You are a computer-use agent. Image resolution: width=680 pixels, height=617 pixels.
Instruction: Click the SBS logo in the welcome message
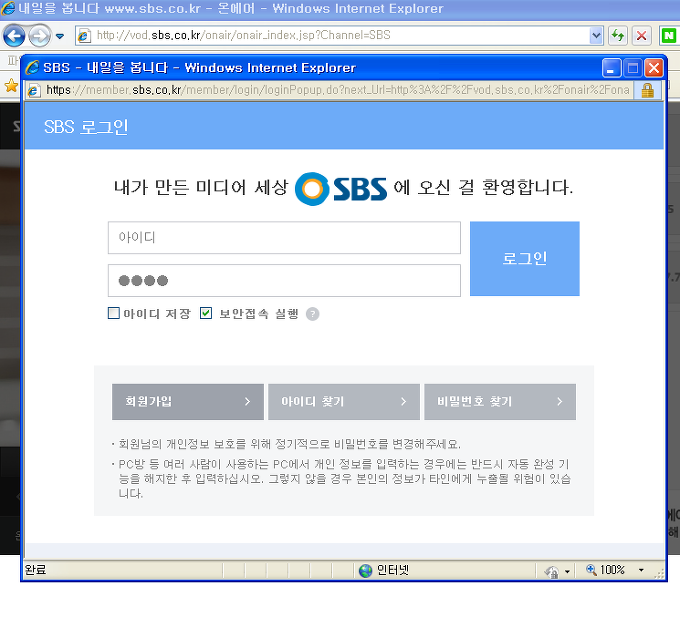341,189
